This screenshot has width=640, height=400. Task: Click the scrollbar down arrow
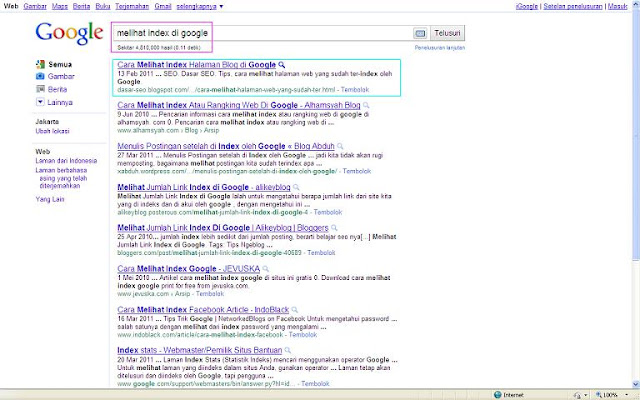tap(636, 384)
